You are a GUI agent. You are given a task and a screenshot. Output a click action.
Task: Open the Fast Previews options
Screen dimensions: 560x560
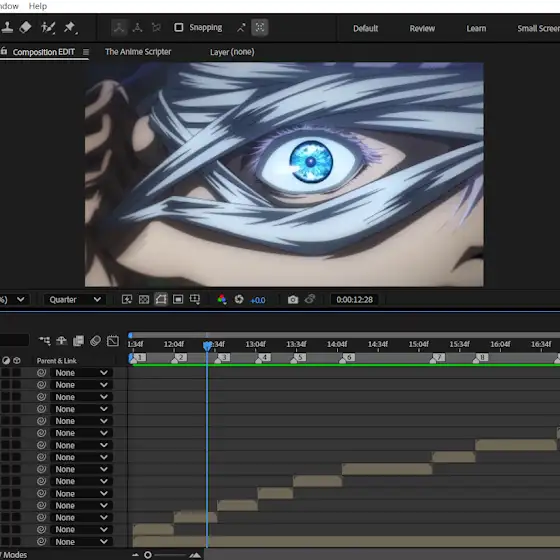tap(127, 299)
